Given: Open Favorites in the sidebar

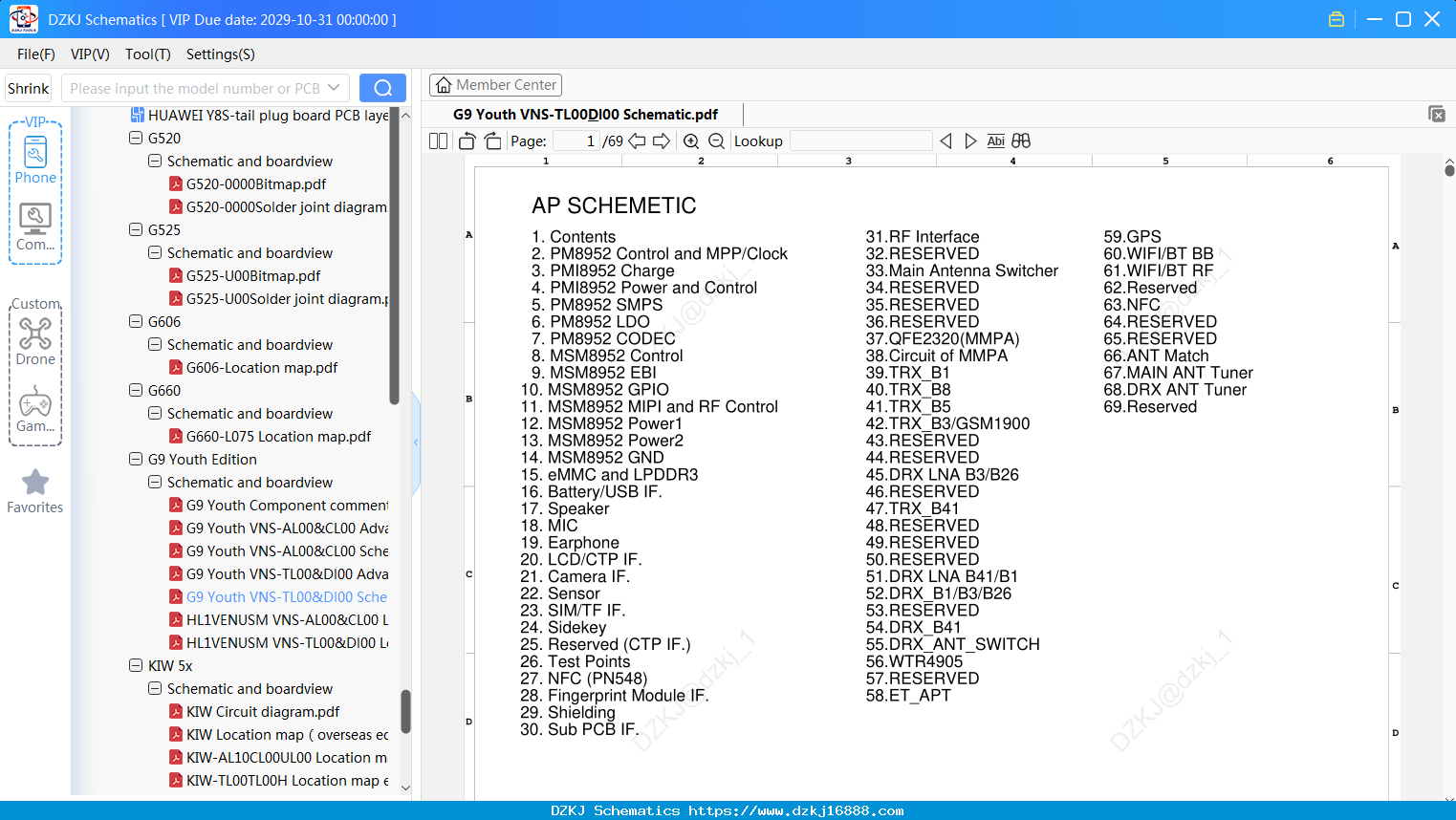Looking at the screenshot, I should 35,491.
